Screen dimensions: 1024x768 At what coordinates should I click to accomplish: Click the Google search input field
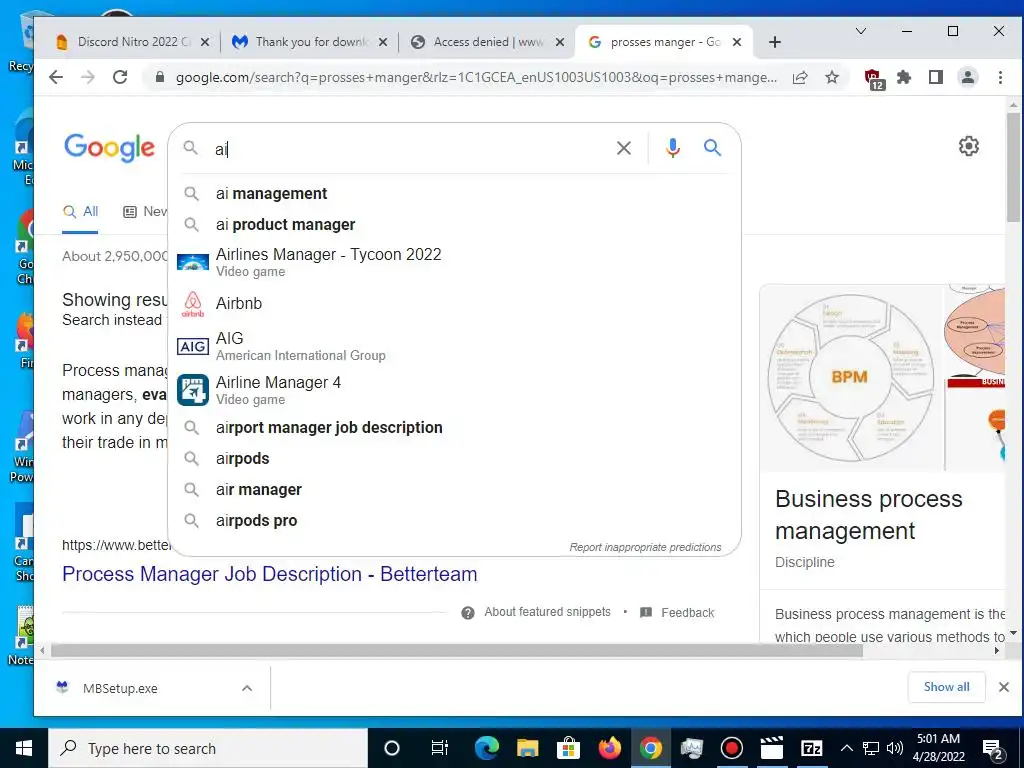click(x=411, y=149)
